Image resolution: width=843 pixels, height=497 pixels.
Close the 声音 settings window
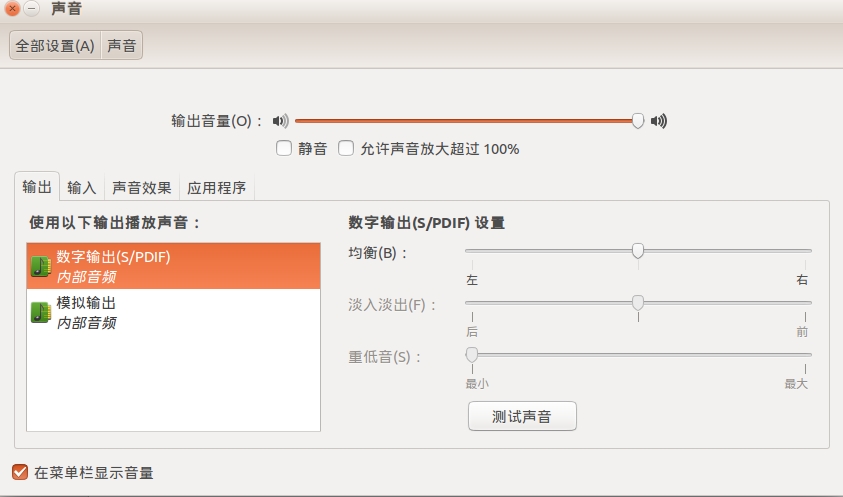(x=12, y=9)
